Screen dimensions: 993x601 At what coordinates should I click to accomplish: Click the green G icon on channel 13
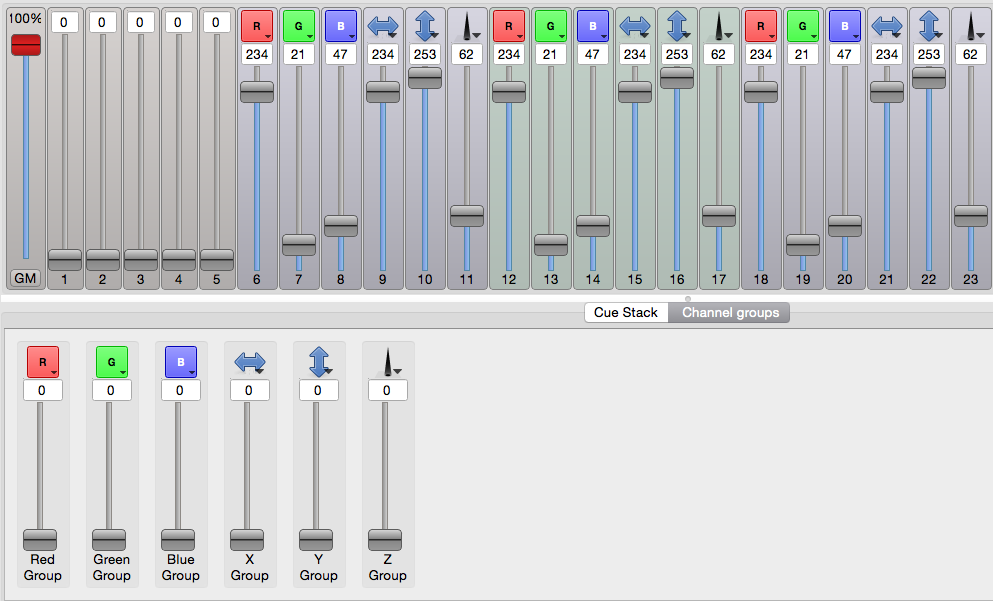pyautogui.click(x=551, y=26)
